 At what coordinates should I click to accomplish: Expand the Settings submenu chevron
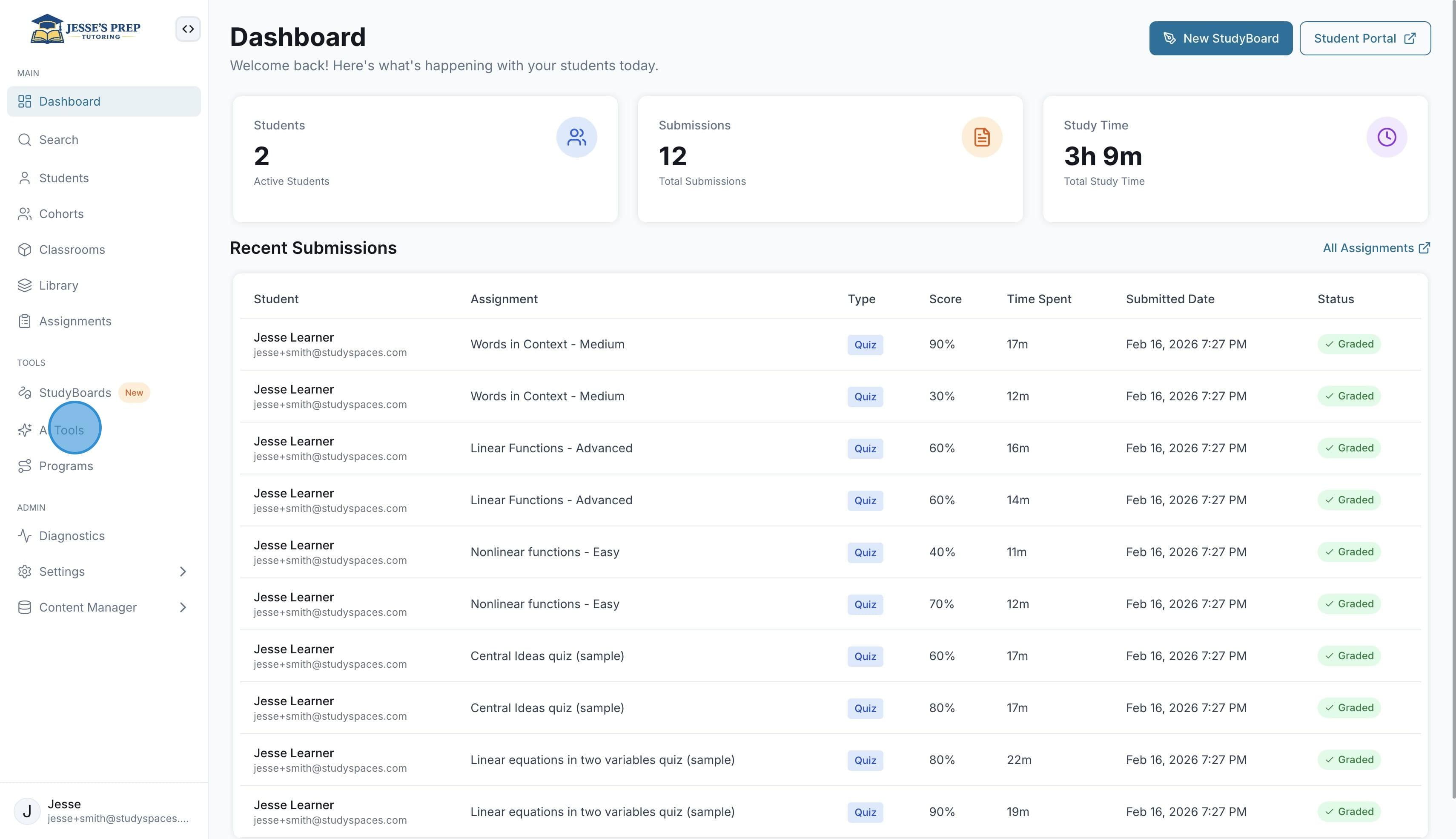pos(183,572)
